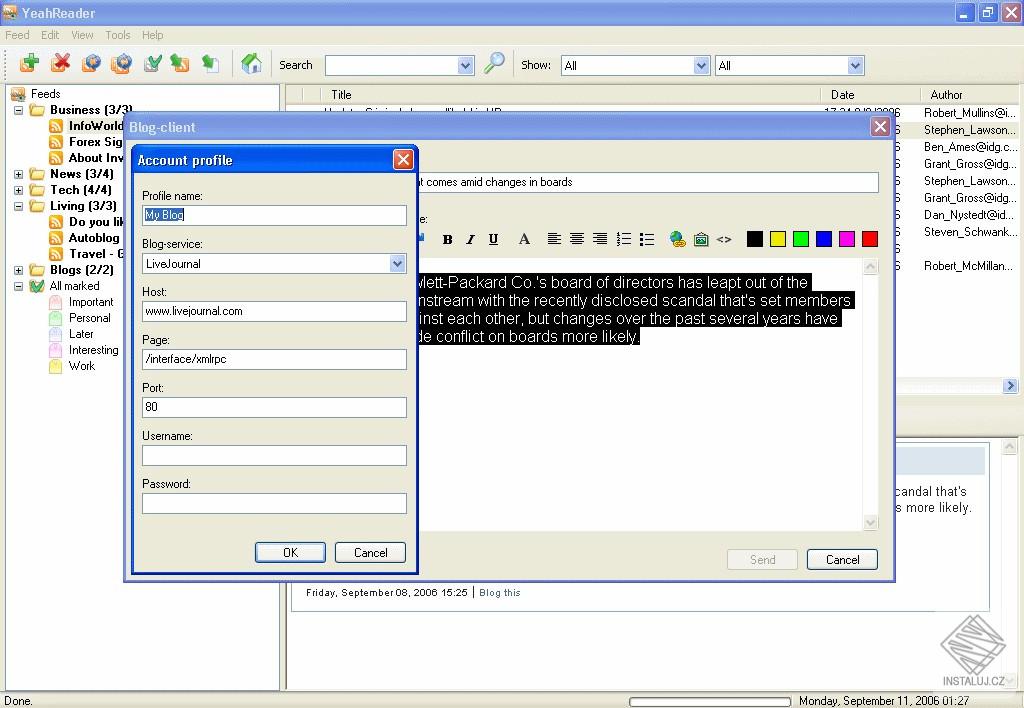This screenshot has height=708, width=1024.
Task: Click the Blog this link
Action: 499,592
